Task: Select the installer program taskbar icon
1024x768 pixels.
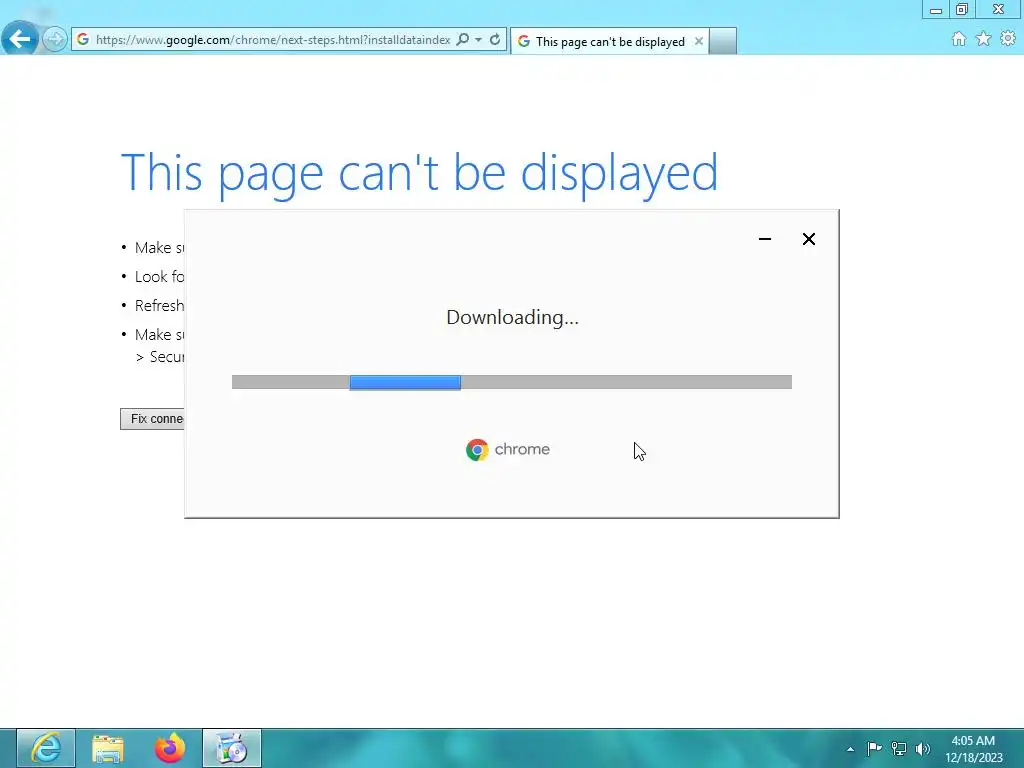Action: [232, 748]
